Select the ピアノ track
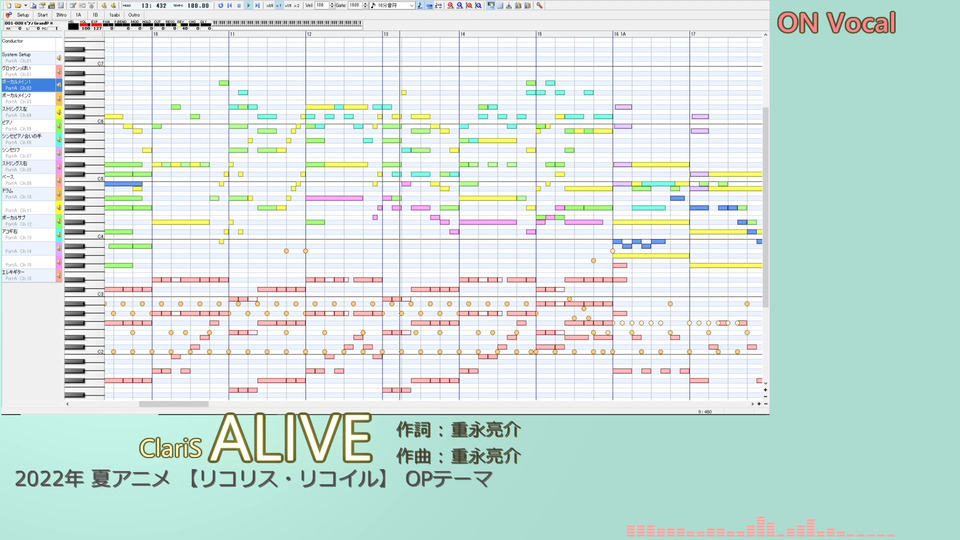Image resolution: width=960 pixels, height=540 pixels. [29, 126]
